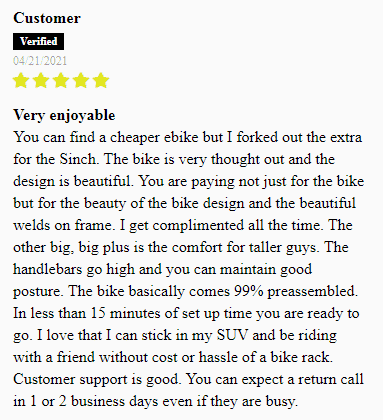Click the phrase hassle of a bike rack

(x=266, y=357)
